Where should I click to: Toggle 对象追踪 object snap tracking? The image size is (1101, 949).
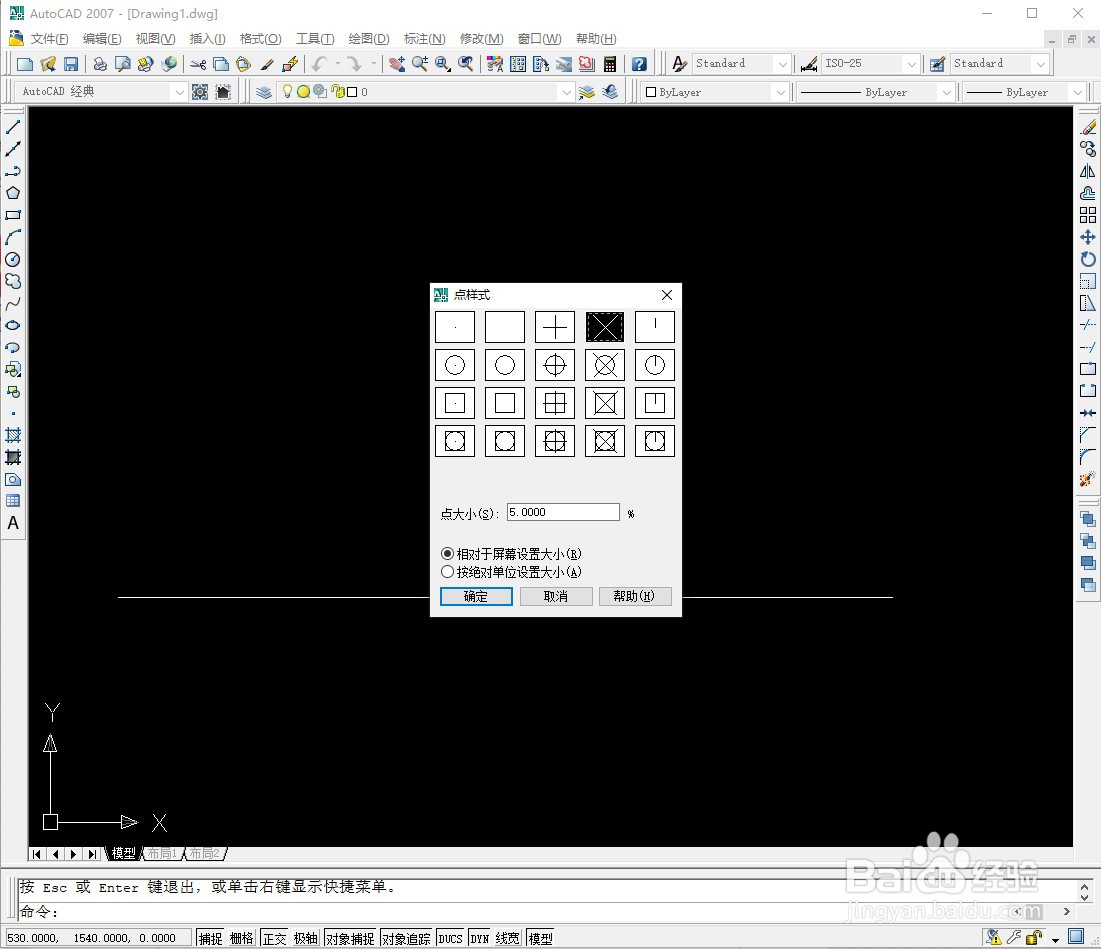pyautogui.click(x=406, y=938)
